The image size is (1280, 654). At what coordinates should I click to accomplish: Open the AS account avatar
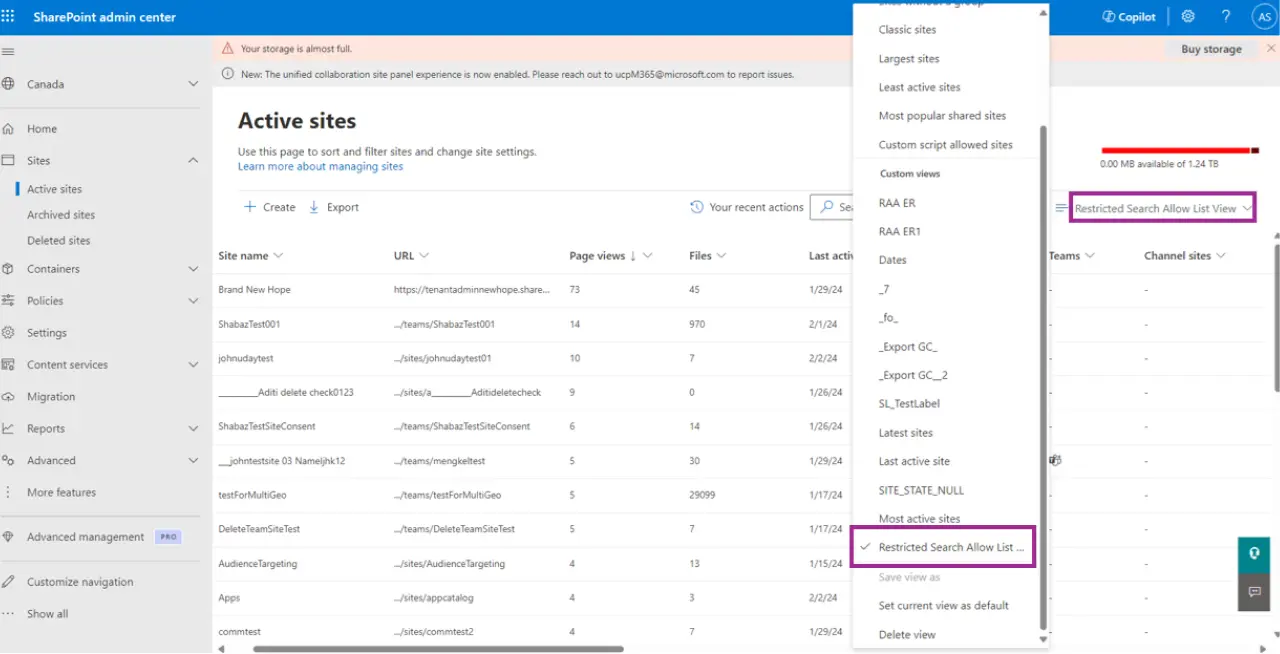click(1264, 17)
